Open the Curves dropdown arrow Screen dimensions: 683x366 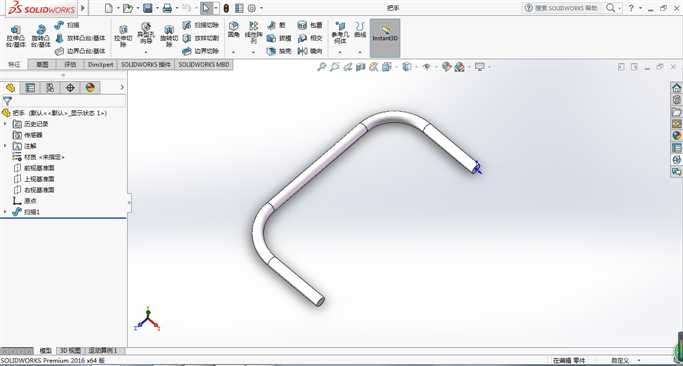(360, 52)
